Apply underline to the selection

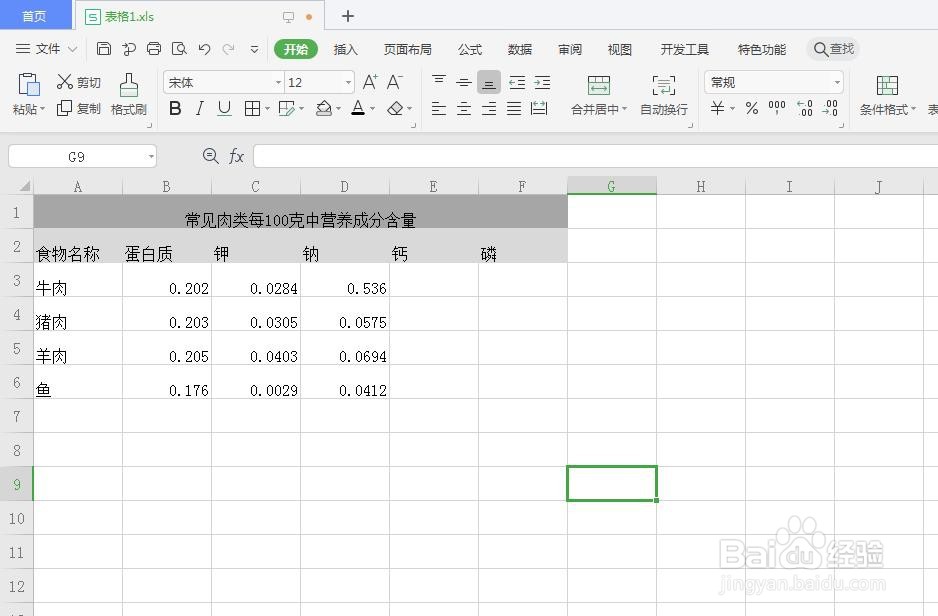point(222,108)
